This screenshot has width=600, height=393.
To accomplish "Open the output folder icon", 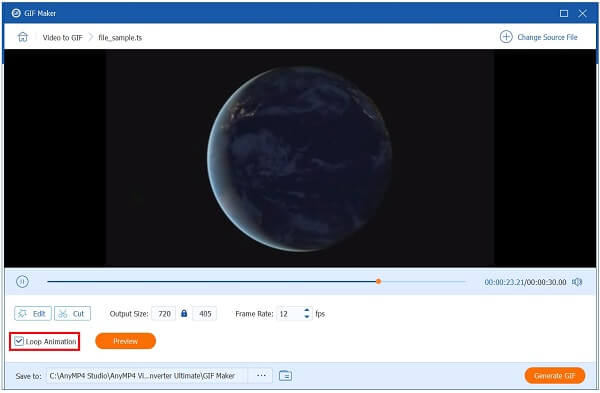I will (x=285, y=375).
